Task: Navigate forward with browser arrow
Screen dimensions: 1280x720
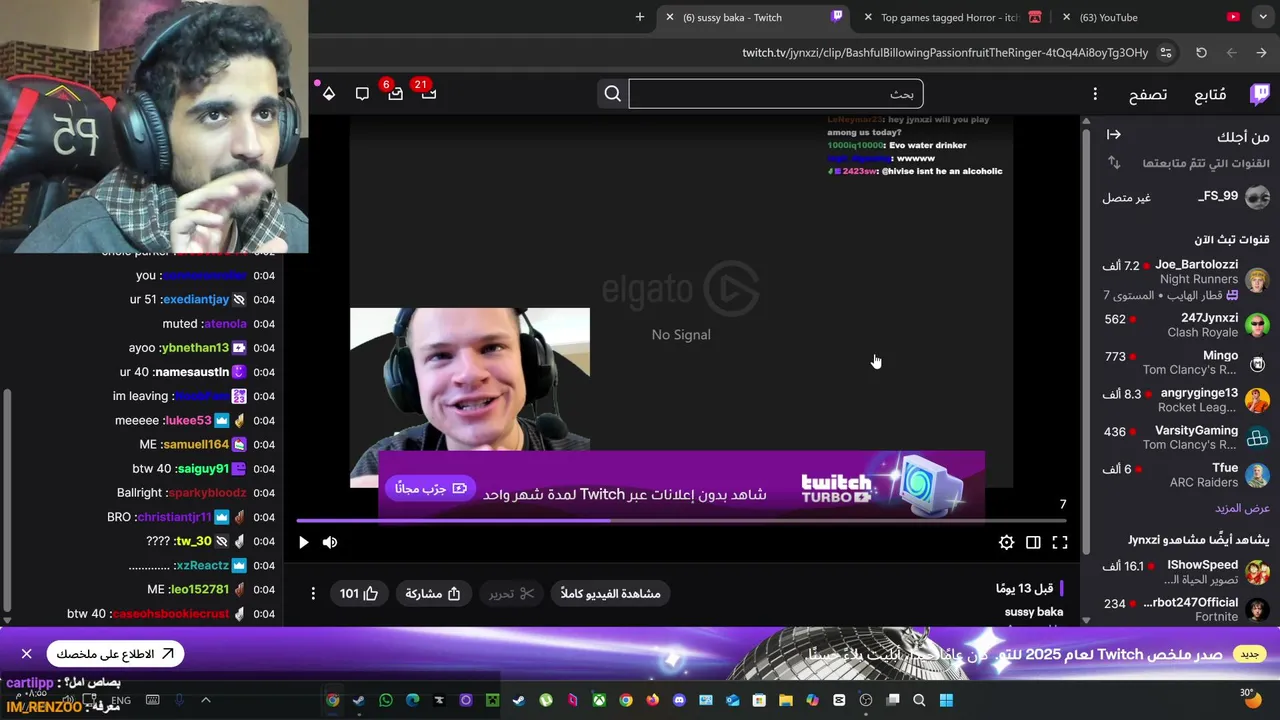Action: click(x=1261, y=53)
